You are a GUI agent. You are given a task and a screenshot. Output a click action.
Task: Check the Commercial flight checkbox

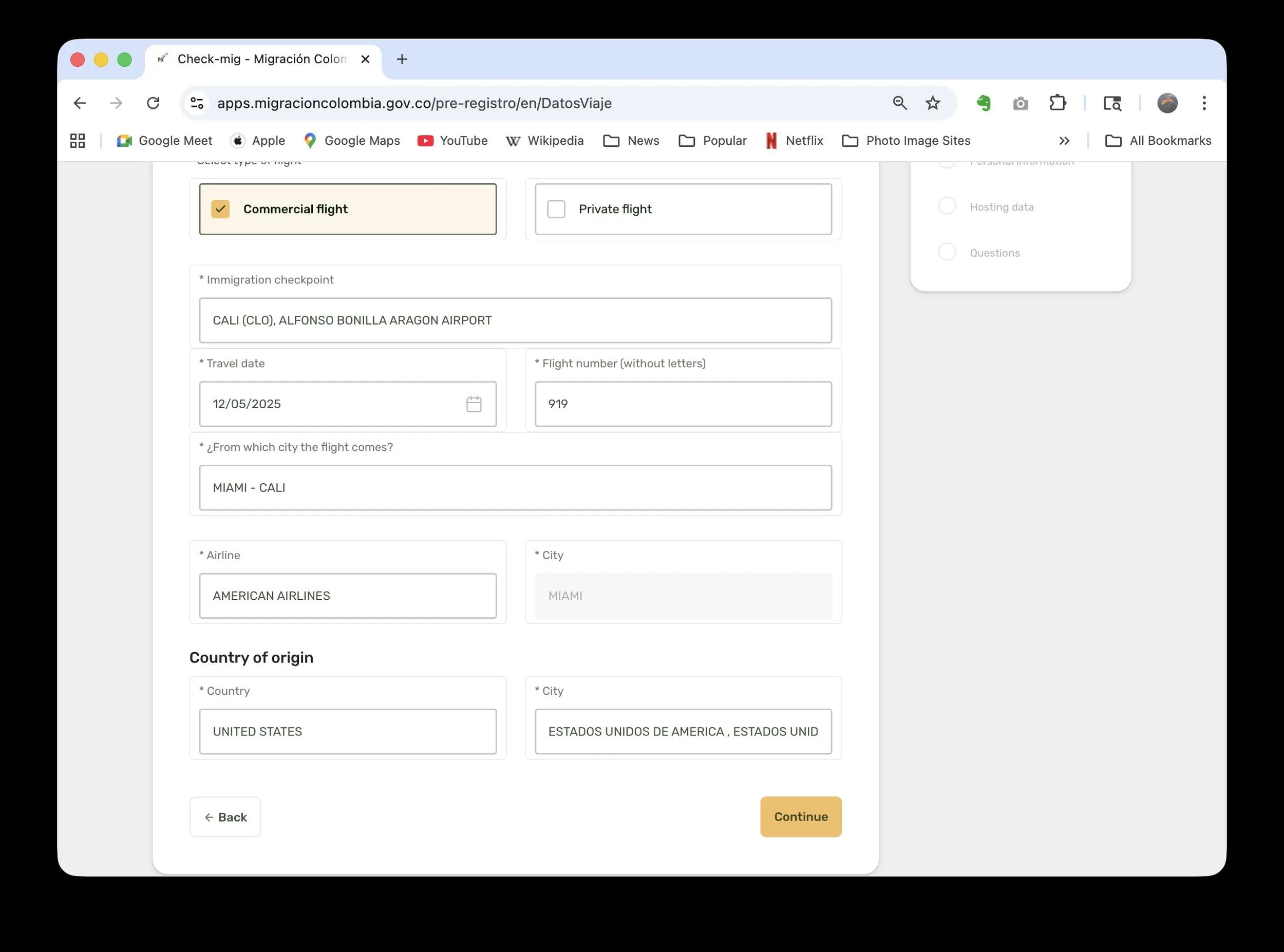click(220, 209)
